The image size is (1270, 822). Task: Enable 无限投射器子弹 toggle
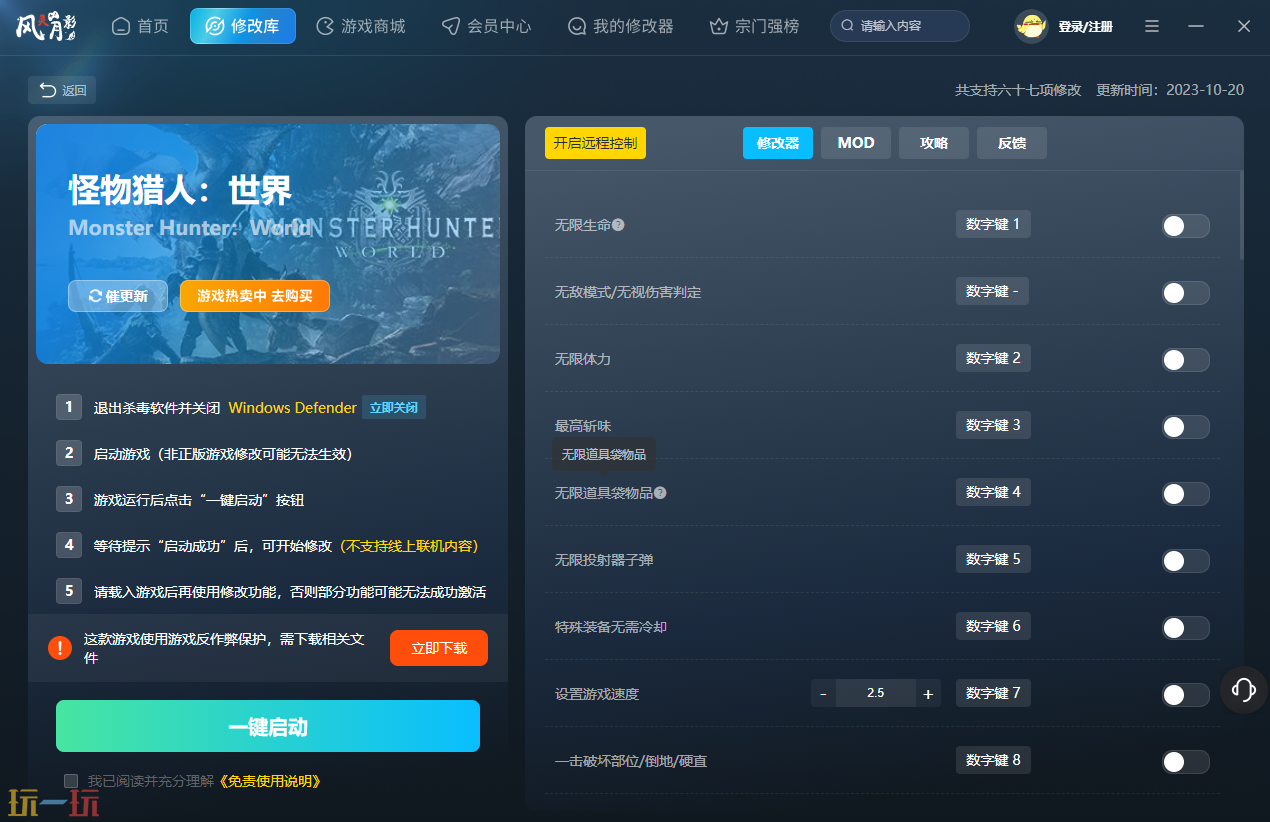[1185, 561]
